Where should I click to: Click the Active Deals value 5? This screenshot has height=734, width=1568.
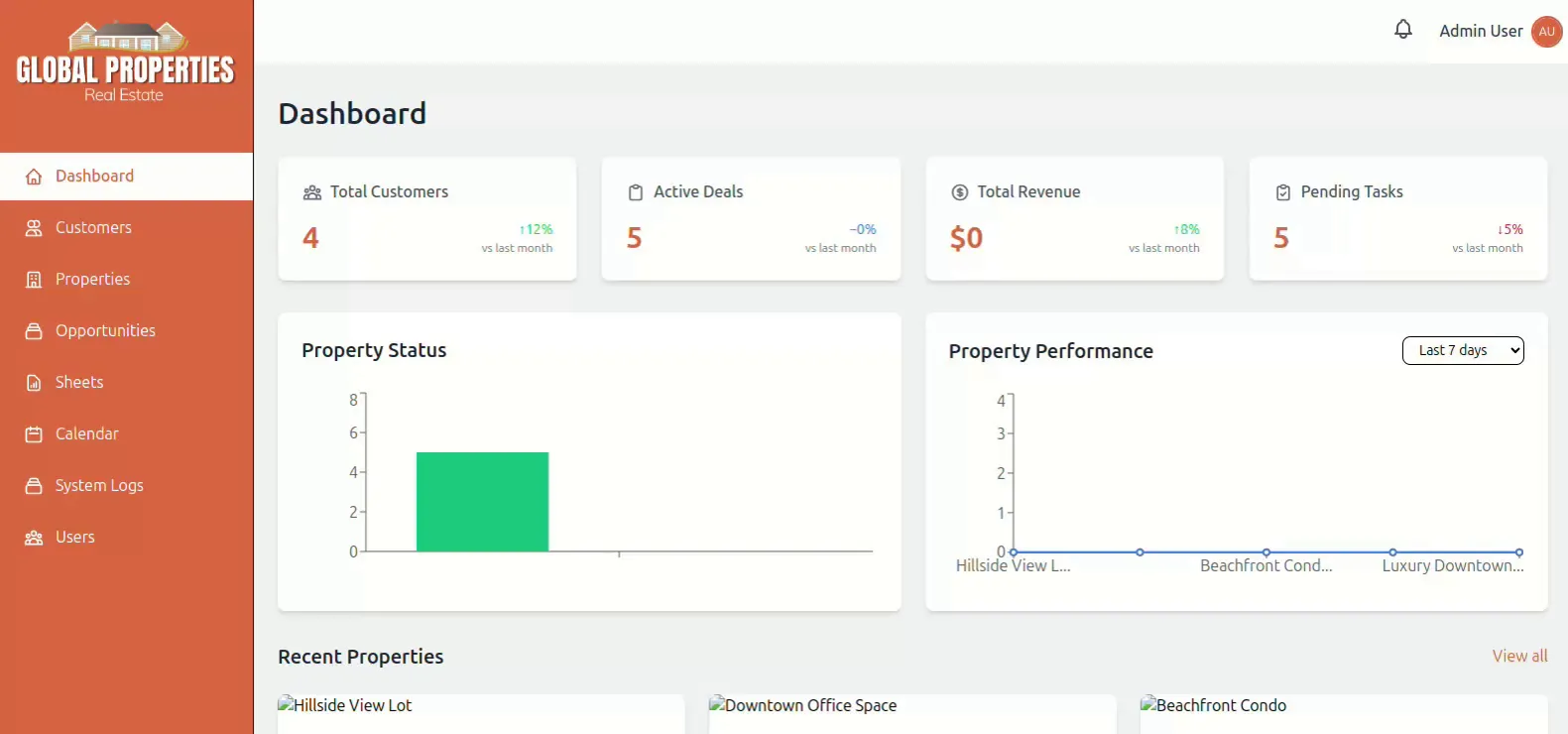tap(635, 238)
